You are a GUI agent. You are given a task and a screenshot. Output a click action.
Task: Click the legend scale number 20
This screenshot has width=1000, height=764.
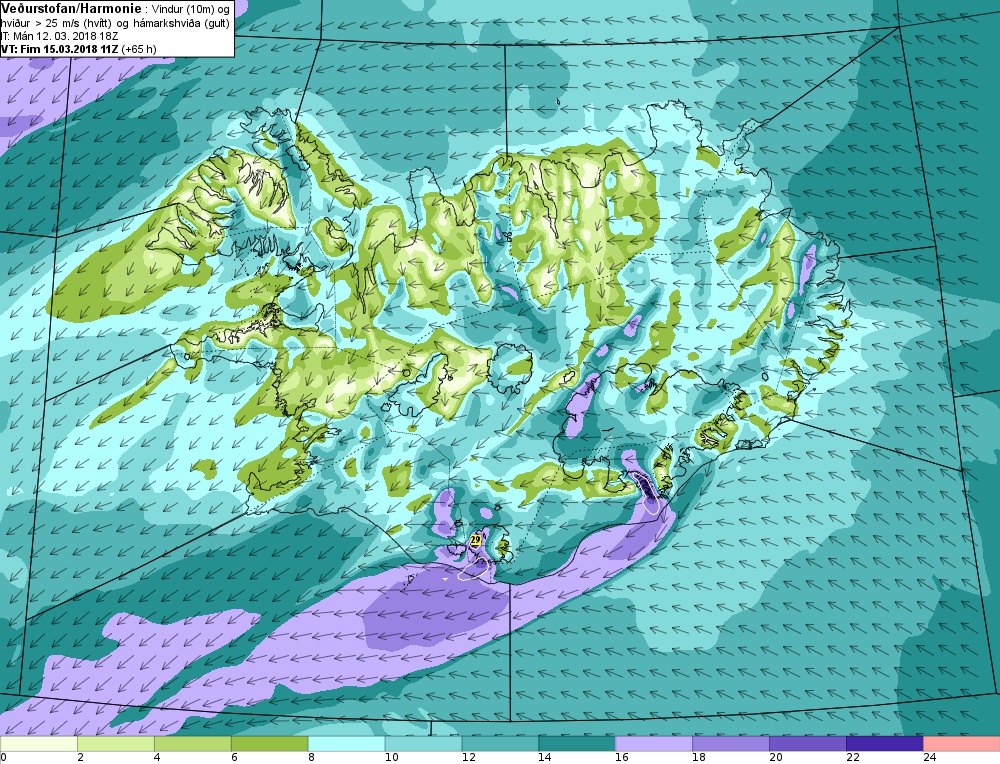pos(775,758)
